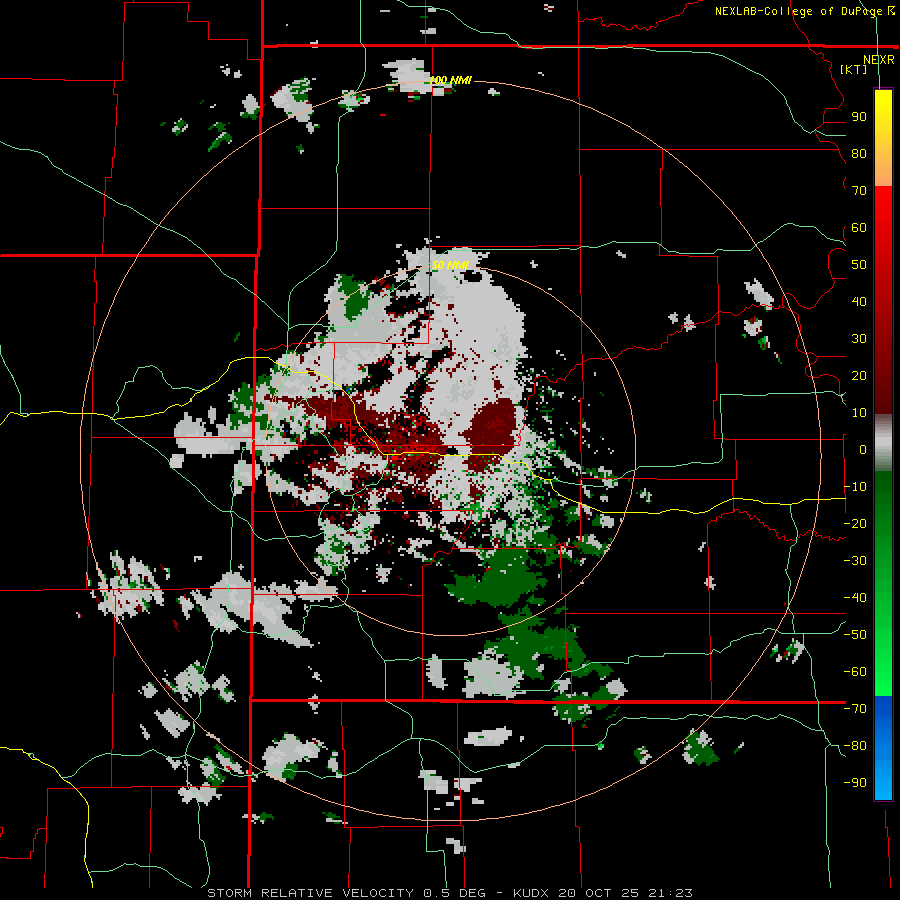Click the 50 NMI range ring label
The width and height of the screenshot is (900, 900).
451,265
